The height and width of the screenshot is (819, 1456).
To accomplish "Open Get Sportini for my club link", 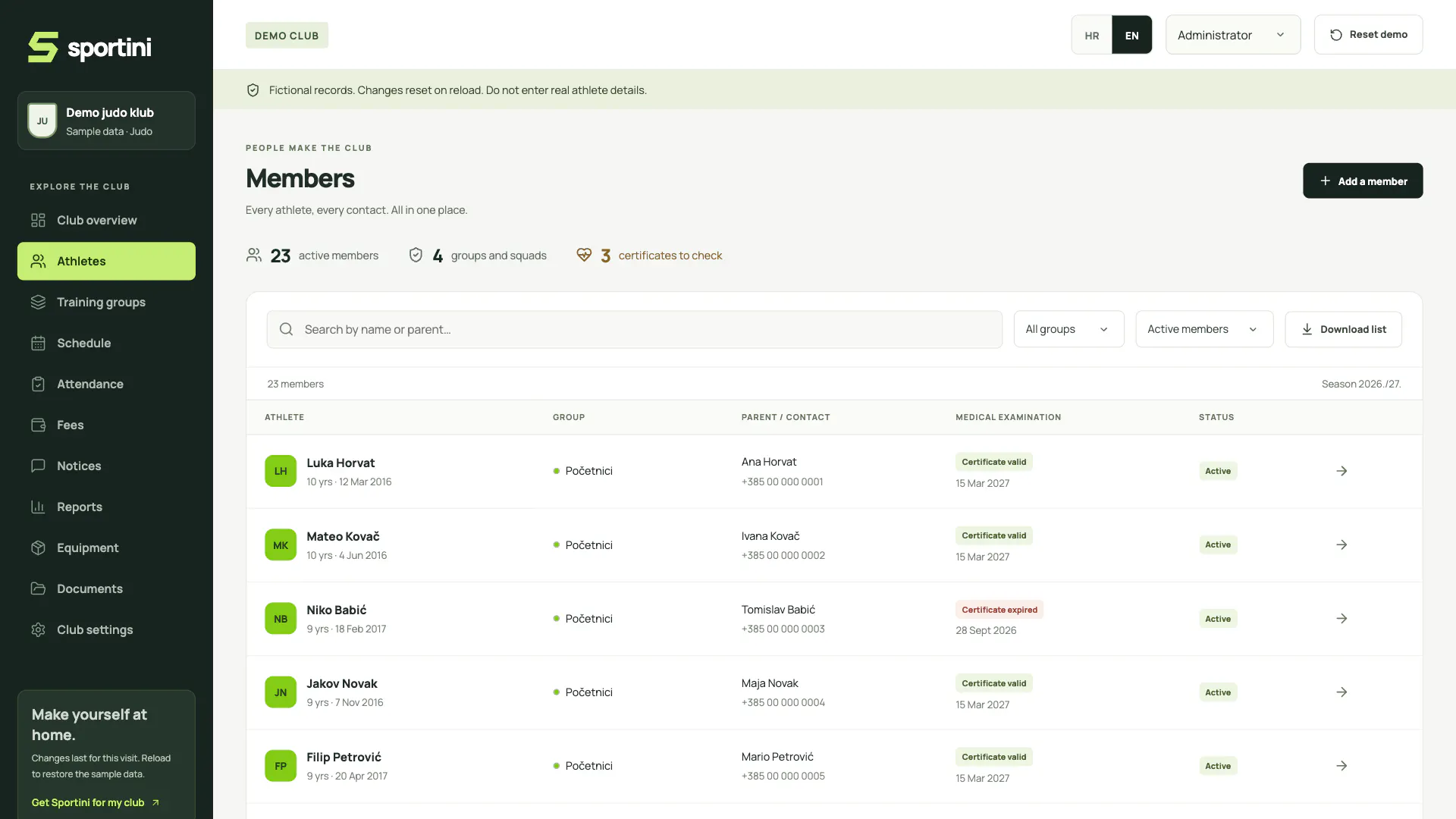I will click(x=96, y=802).
